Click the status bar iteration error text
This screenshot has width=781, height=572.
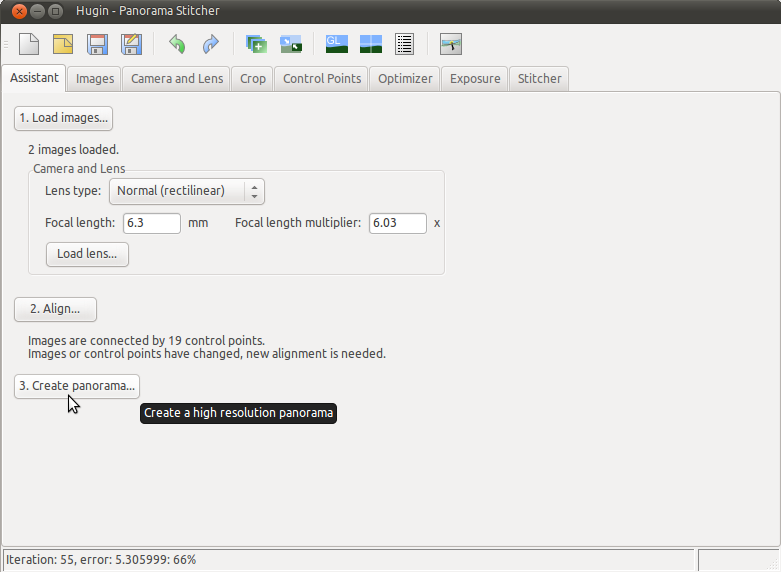101,560
